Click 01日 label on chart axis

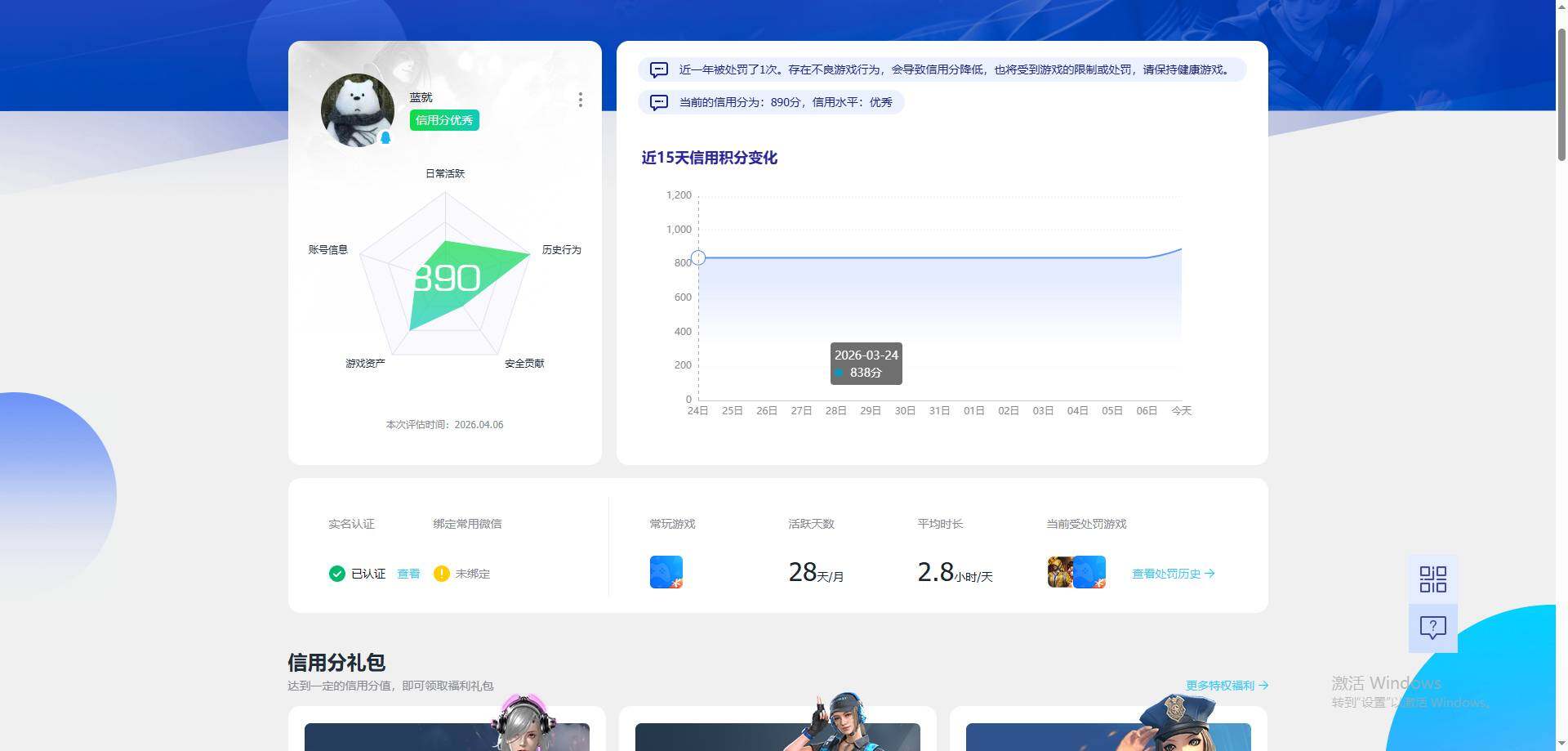[974, 411]
